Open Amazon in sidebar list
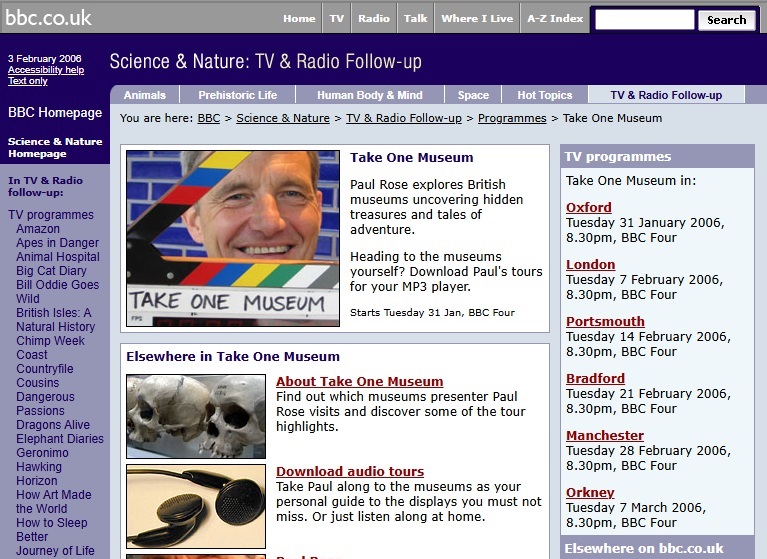 point(38,229)
